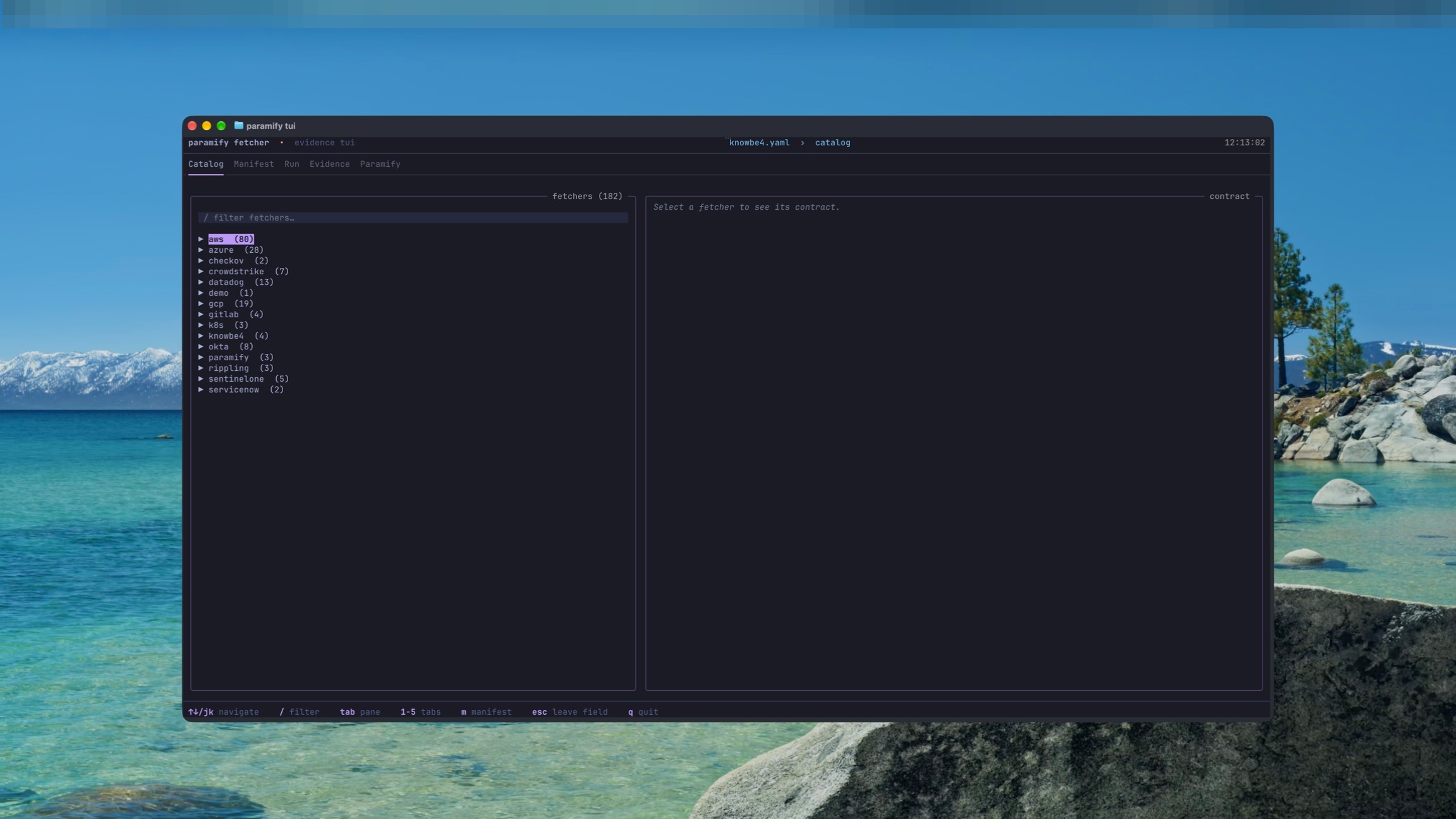Image resolution: width=1456 pixels, height=819 pixels.
Task: Select the aws (80) row
Action: pos(231,239)
